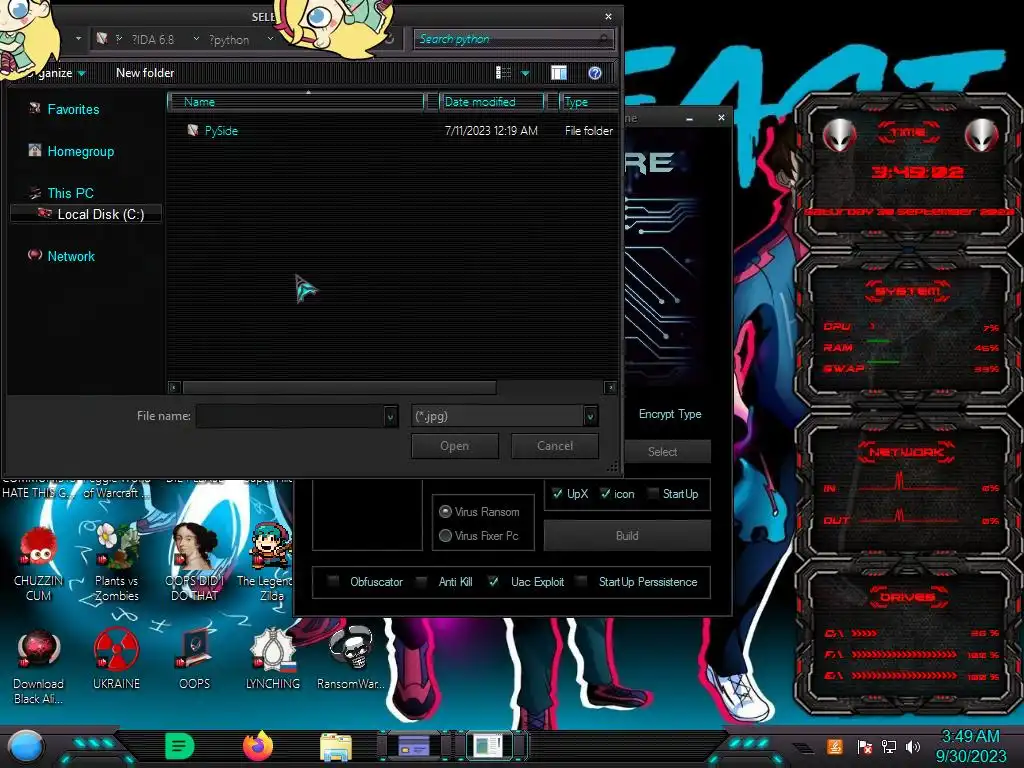Image resolution: width=1024 pixels, height=768 pixels.
Task: Click the scrollbar left arrow
Action: [174, 387]
